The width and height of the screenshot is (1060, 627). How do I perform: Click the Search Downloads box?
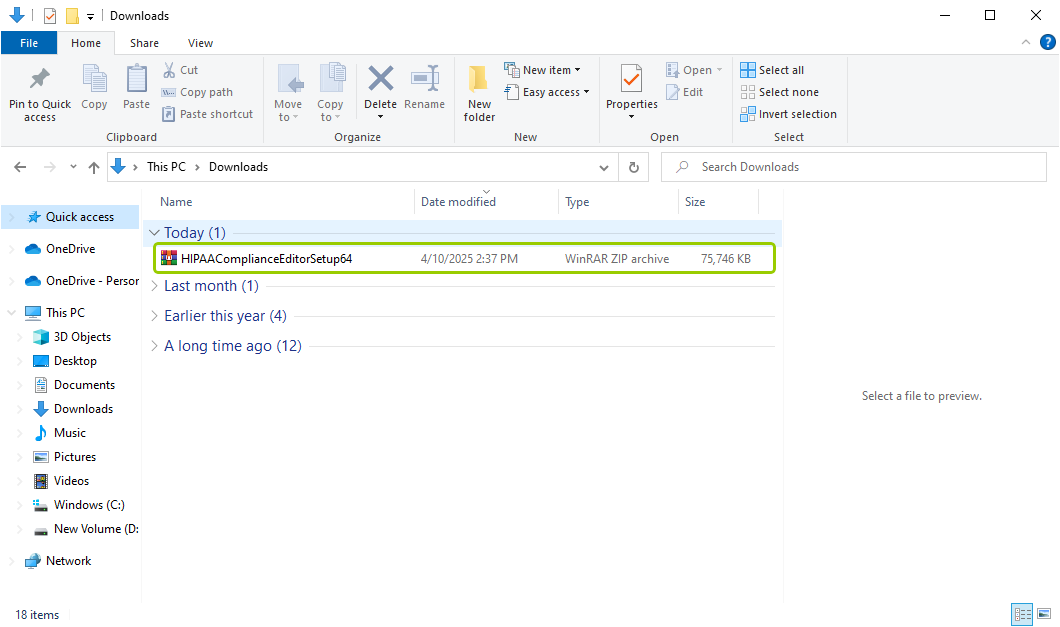point(854,167)
